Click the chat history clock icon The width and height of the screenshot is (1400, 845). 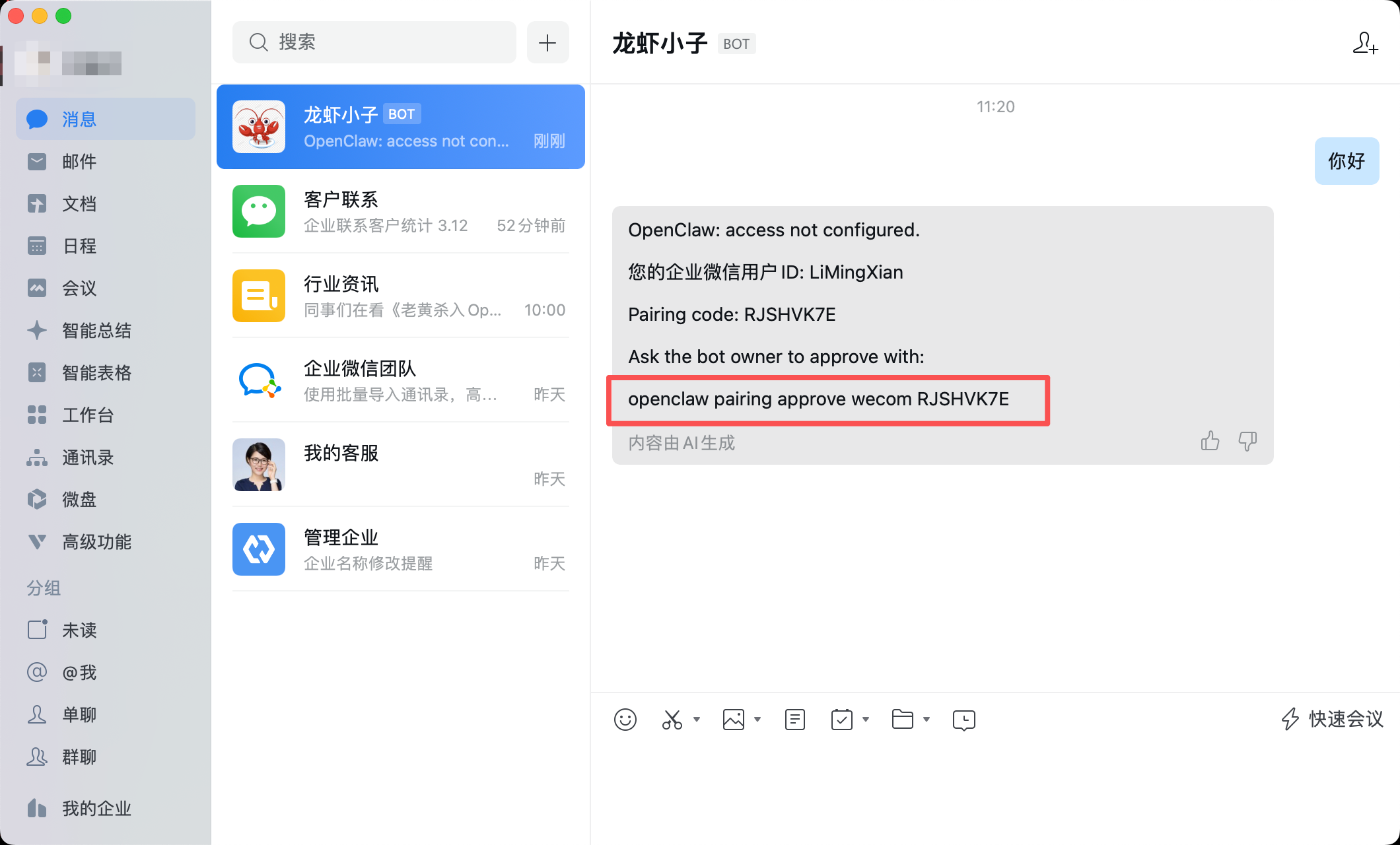point(963,719)
